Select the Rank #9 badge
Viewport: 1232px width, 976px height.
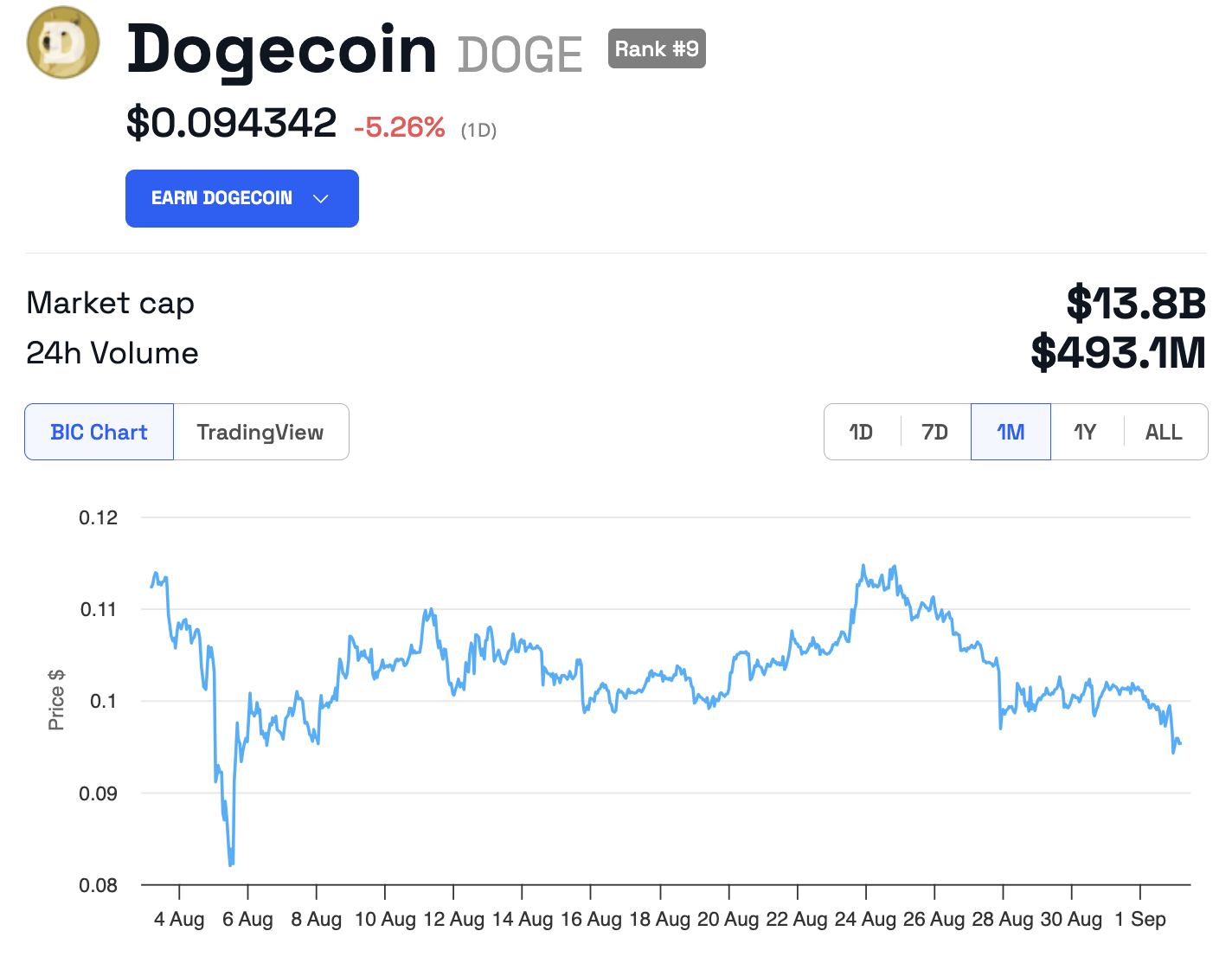pyautogui.click(x=657, y=48)
